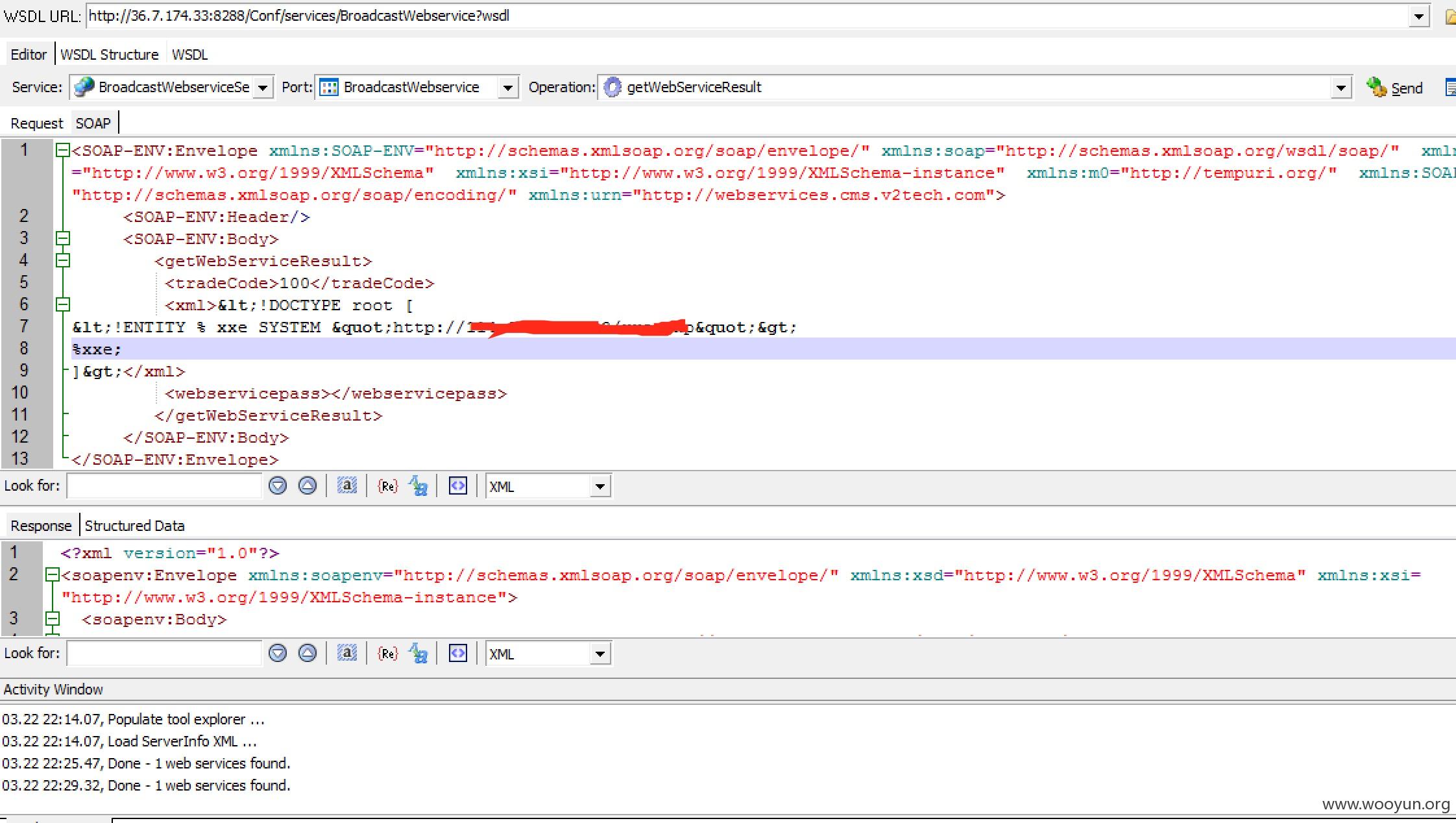Open the Operation dropdown arrow
The width and height of the screenshot is (1456, 823).
[x=1341, y=88]
